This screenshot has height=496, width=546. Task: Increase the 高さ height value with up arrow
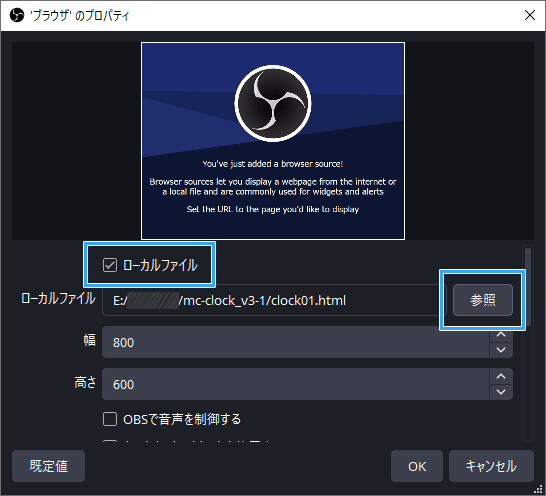(501, 376)
